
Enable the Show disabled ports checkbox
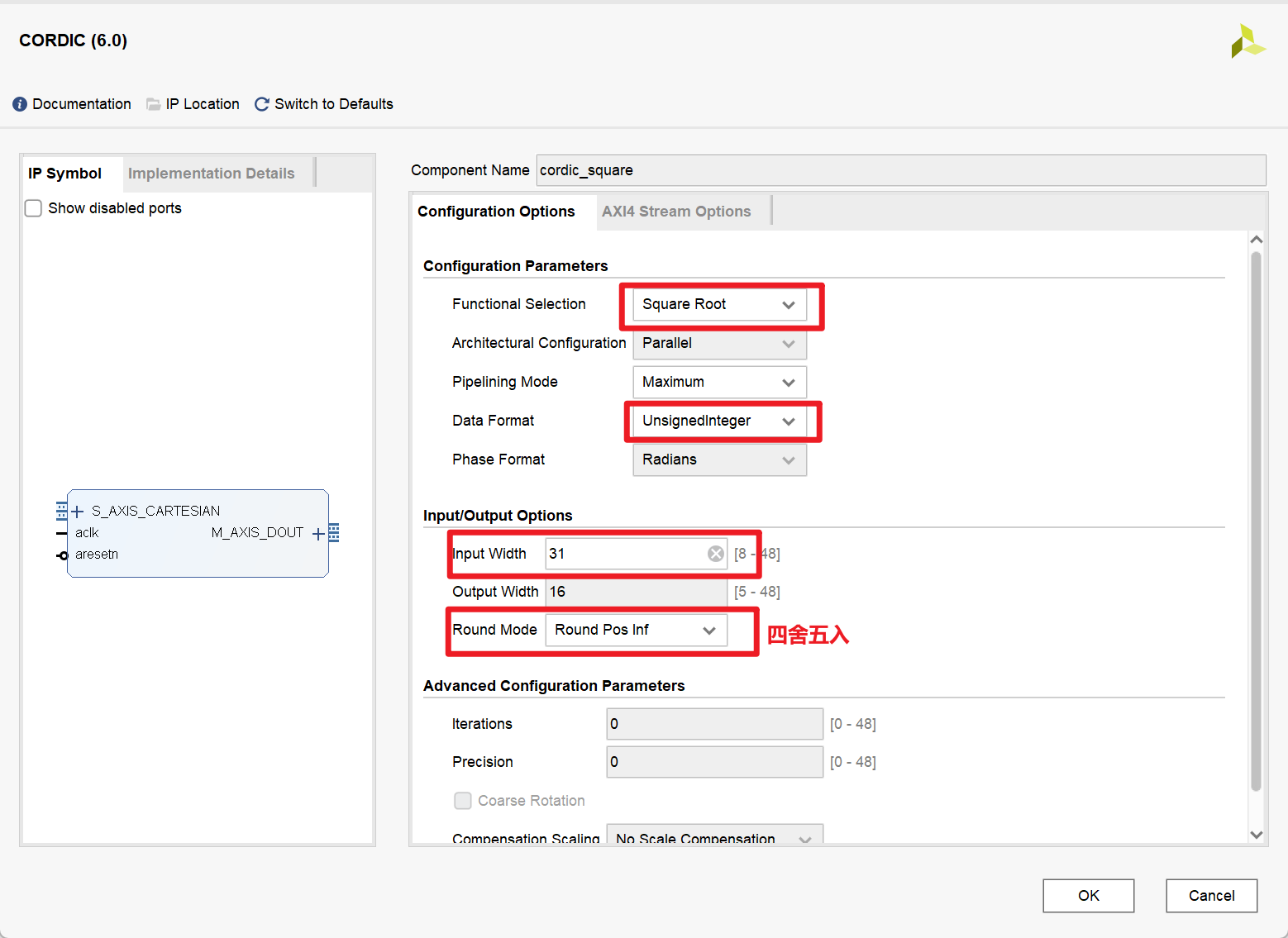tap(33, 208)
